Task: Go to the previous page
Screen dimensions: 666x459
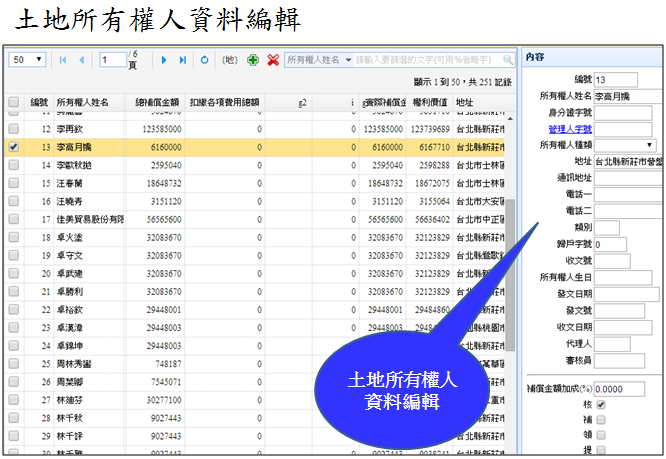Action: pyautogui.click(x=82, y=60)
